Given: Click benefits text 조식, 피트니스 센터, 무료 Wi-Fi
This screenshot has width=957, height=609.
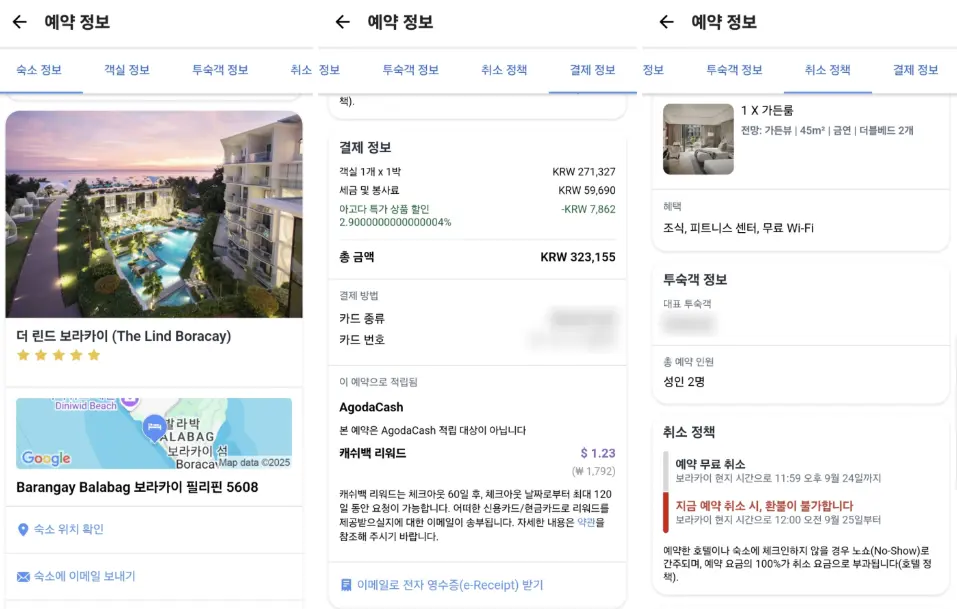Looking at the screenshot, I should [x=738, y=228].
